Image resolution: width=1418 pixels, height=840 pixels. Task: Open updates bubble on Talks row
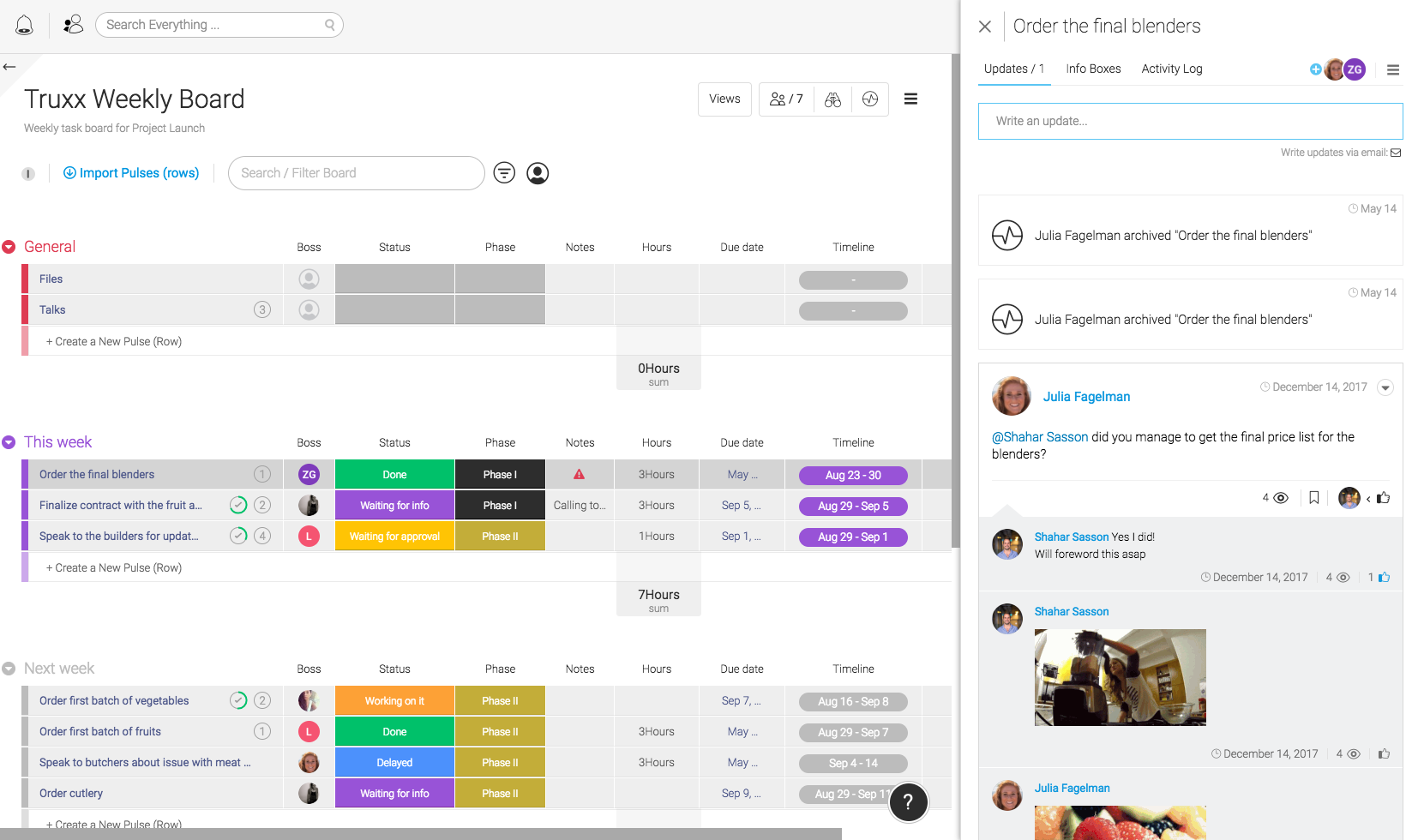point(262,309)
